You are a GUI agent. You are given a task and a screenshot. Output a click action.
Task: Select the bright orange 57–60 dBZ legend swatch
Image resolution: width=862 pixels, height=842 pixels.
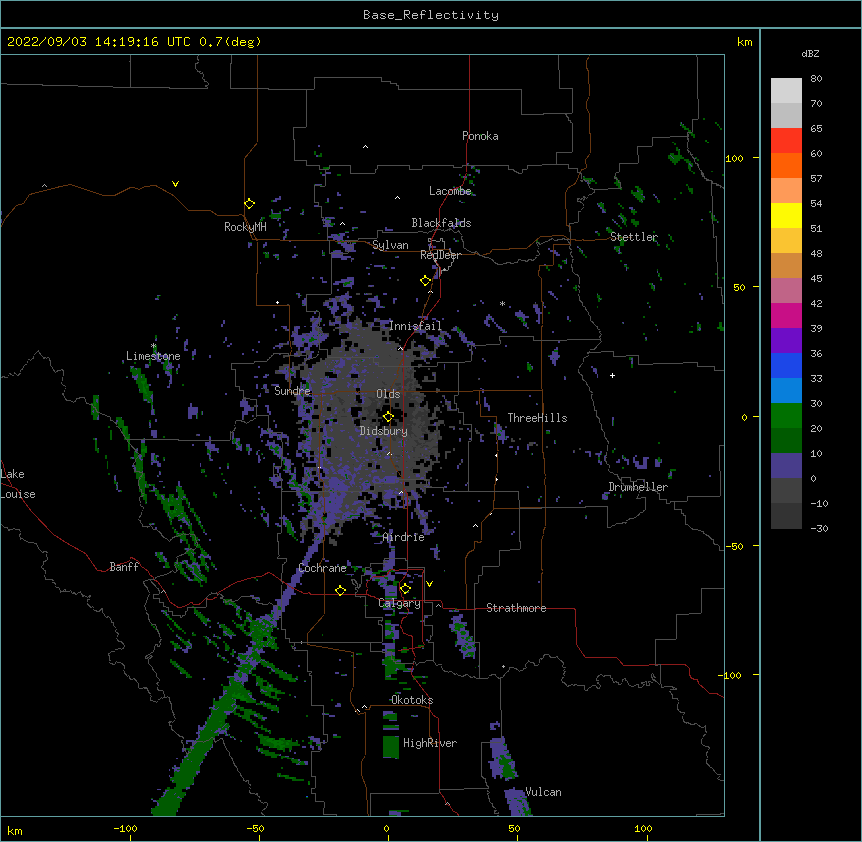(786, 165)
